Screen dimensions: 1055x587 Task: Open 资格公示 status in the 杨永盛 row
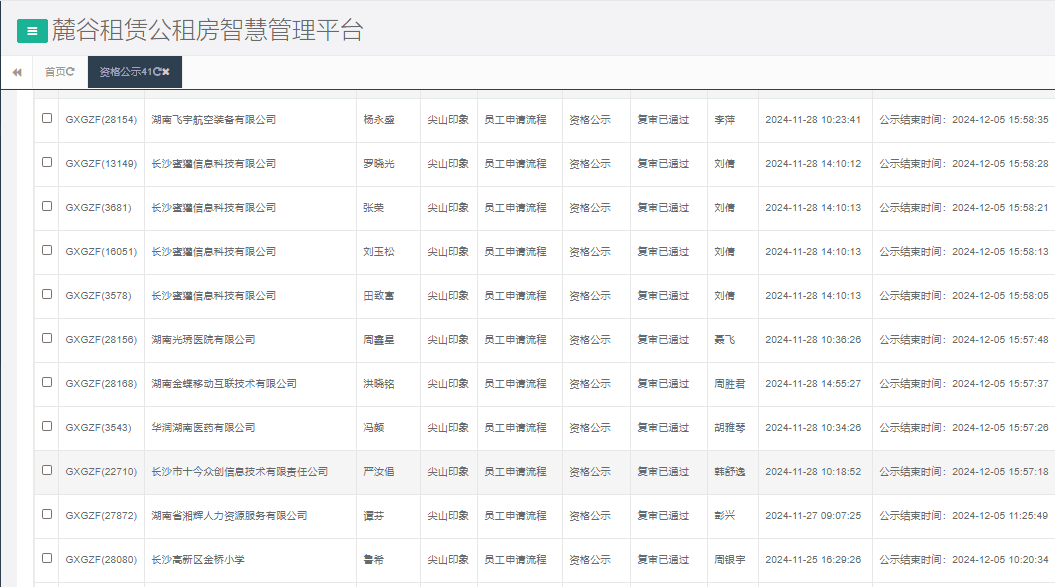589,119
